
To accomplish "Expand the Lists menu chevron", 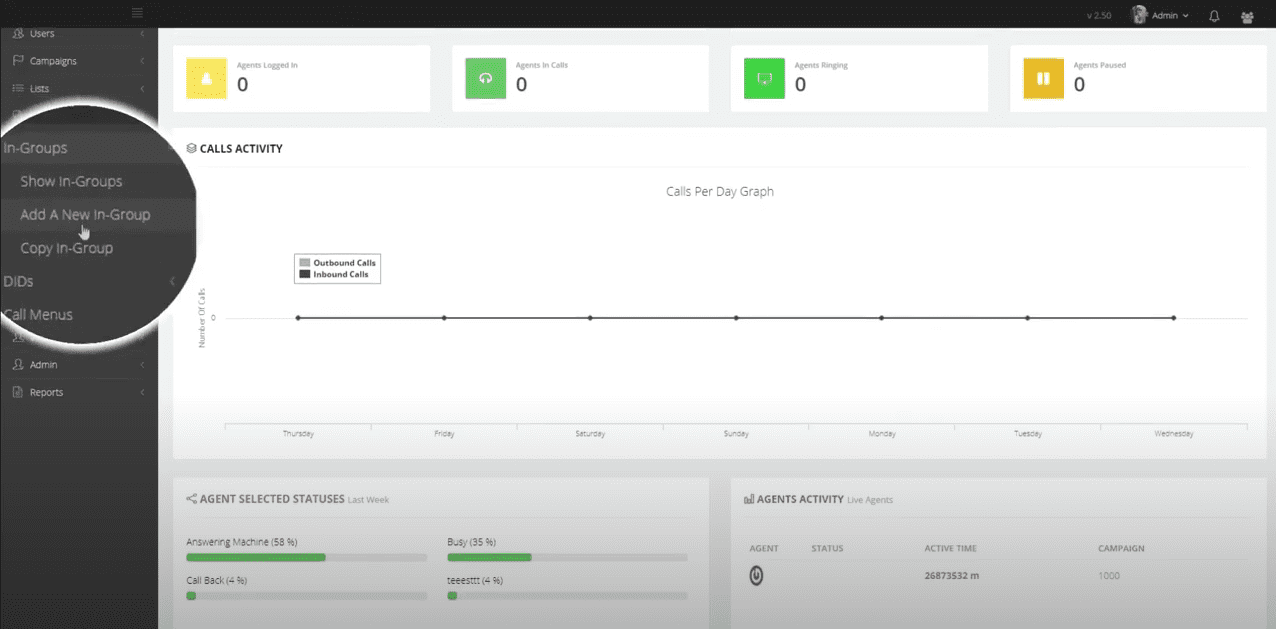I will 142,89.
